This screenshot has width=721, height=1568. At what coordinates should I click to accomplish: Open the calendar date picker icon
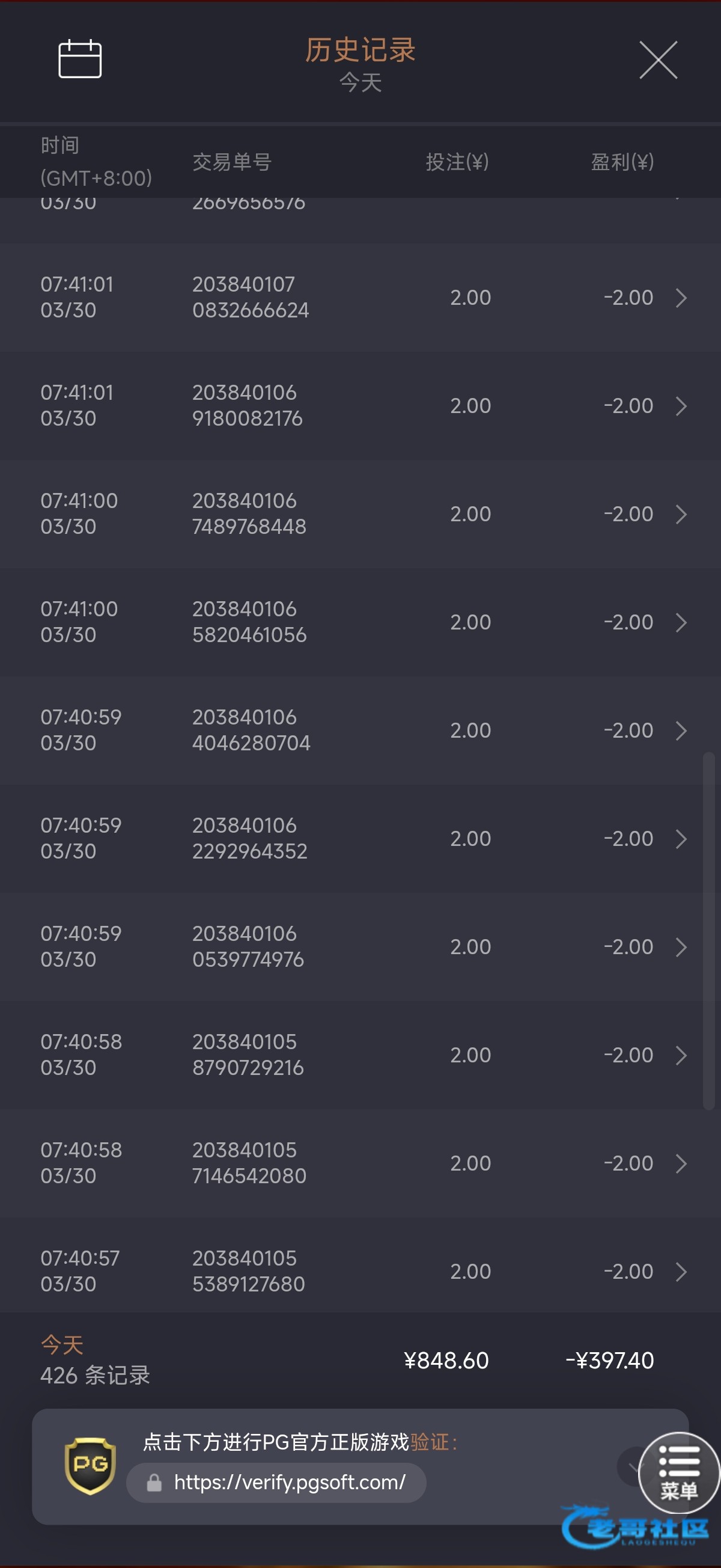tap(80, 59)
